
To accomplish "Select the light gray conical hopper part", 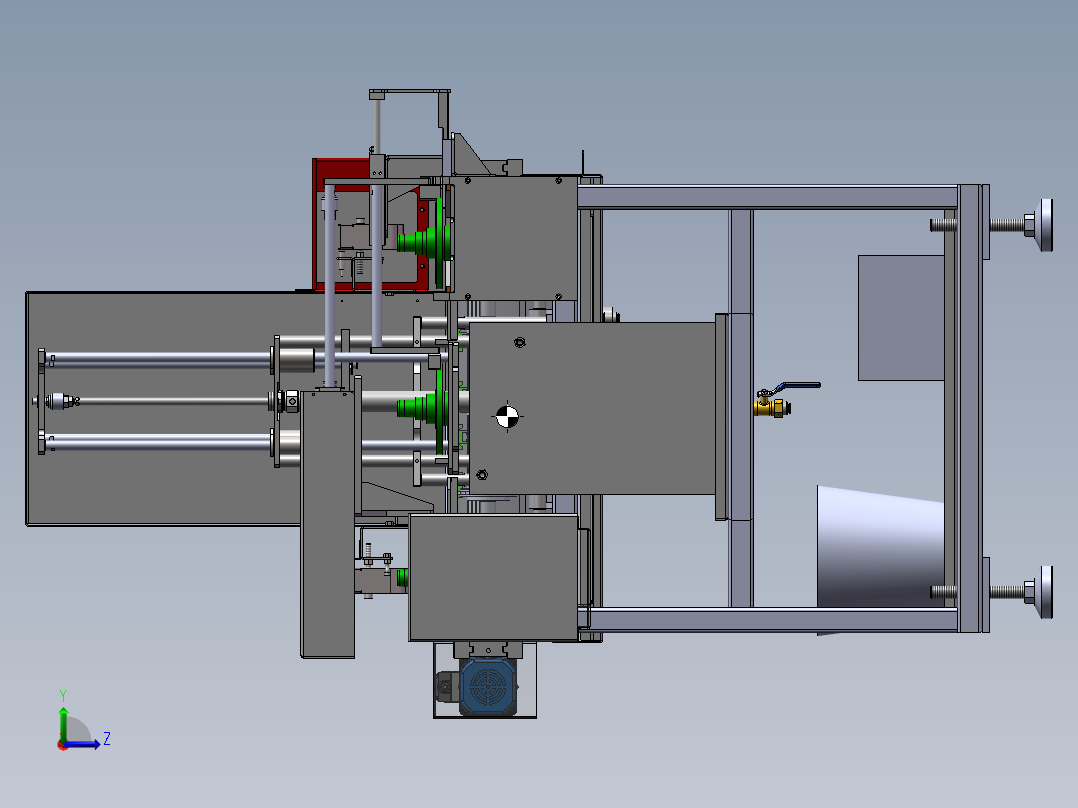I will [x=880, y=550].
